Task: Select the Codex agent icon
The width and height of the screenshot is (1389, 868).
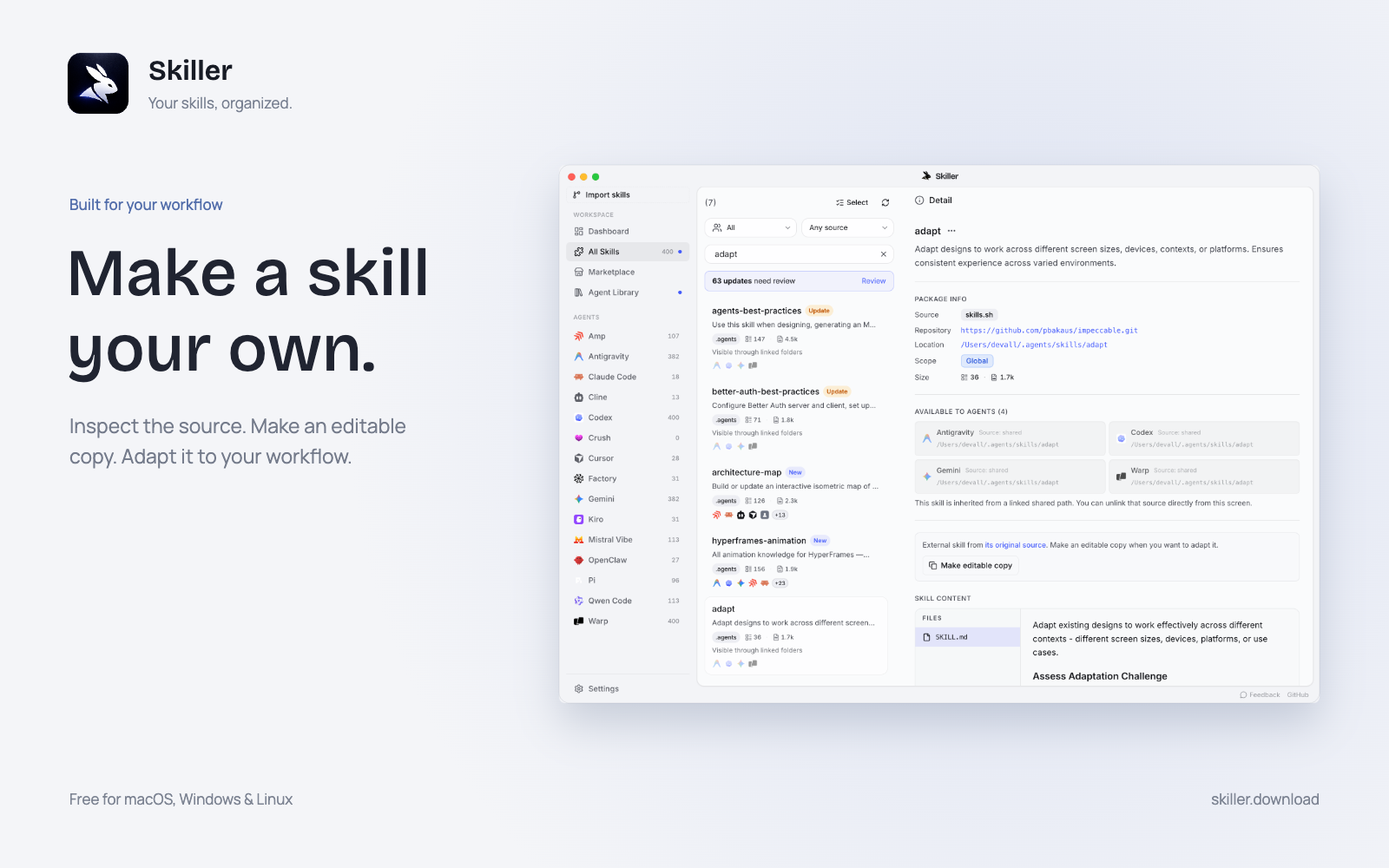Action: click(x=579, y=418)
